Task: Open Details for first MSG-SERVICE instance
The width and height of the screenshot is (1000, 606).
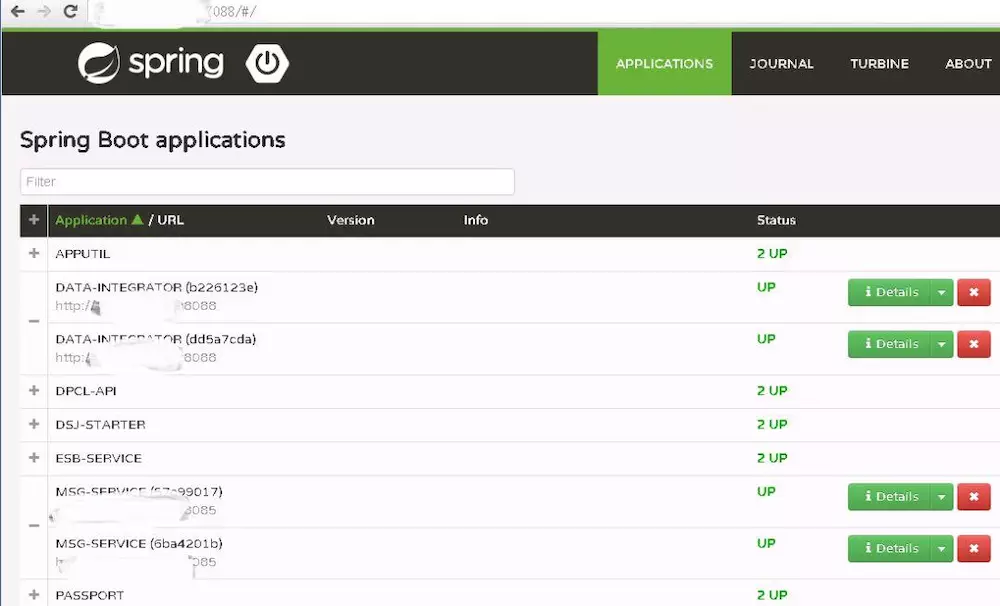Action: pos(888,496)
